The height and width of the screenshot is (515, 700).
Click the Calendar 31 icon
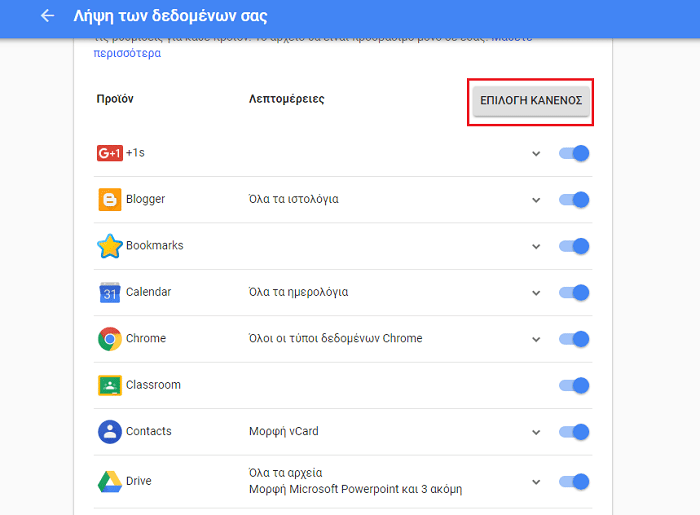pyautogui.click(x=109, y=292)
